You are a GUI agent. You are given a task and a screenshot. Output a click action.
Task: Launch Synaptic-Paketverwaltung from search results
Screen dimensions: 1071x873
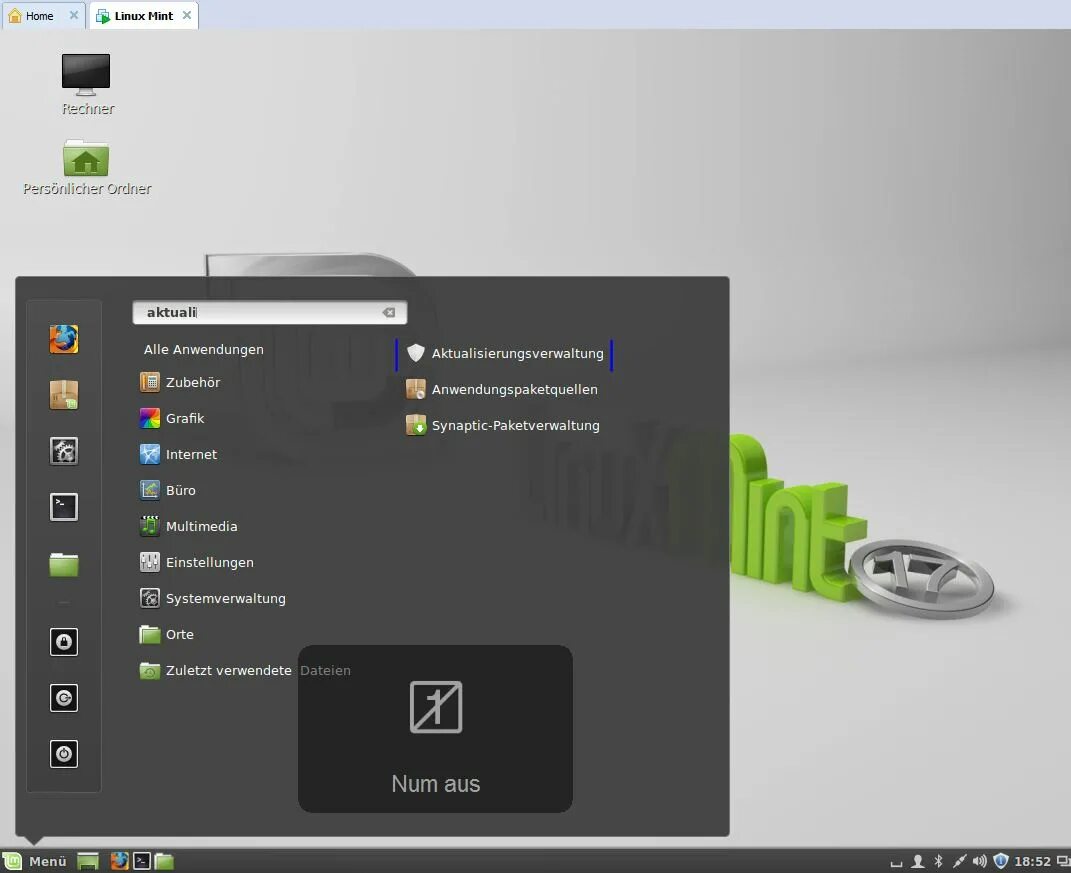click(503, 425)
